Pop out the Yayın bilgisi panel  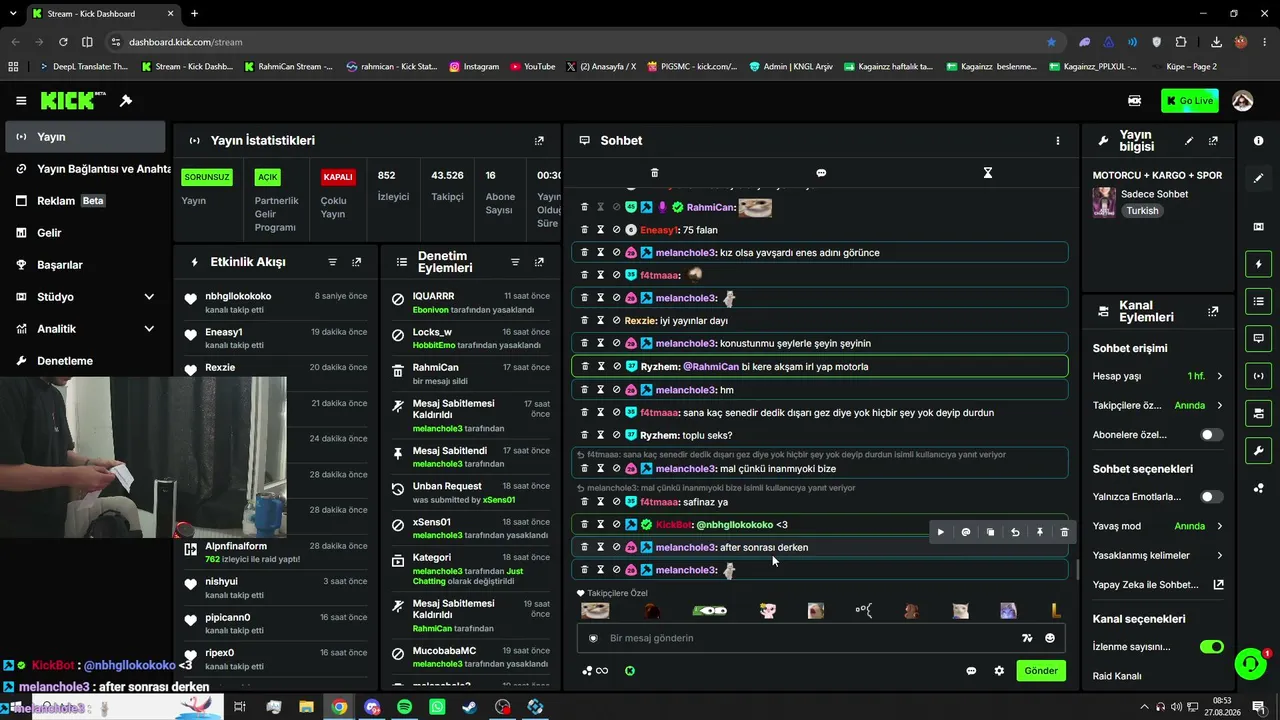pos(1213,141)
